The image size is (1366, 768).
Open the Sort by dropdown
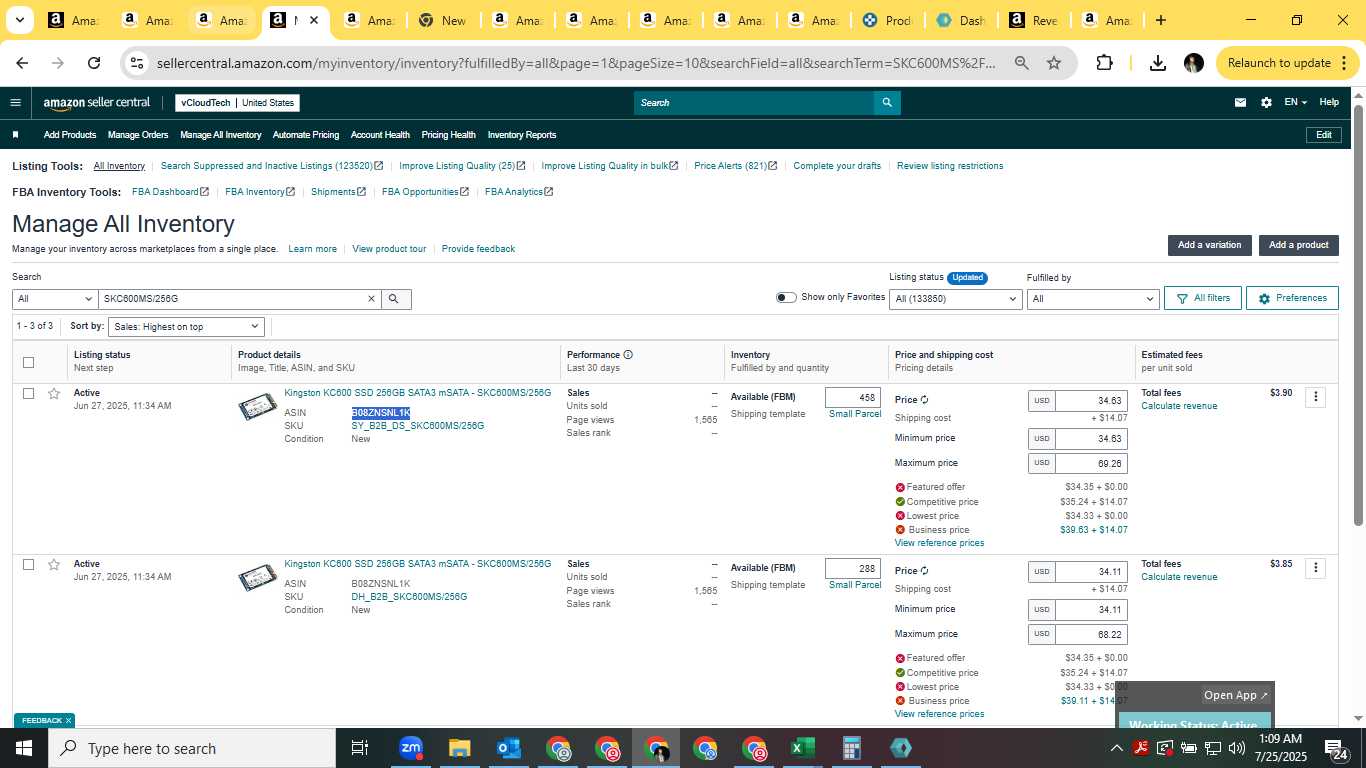point(186,327)
